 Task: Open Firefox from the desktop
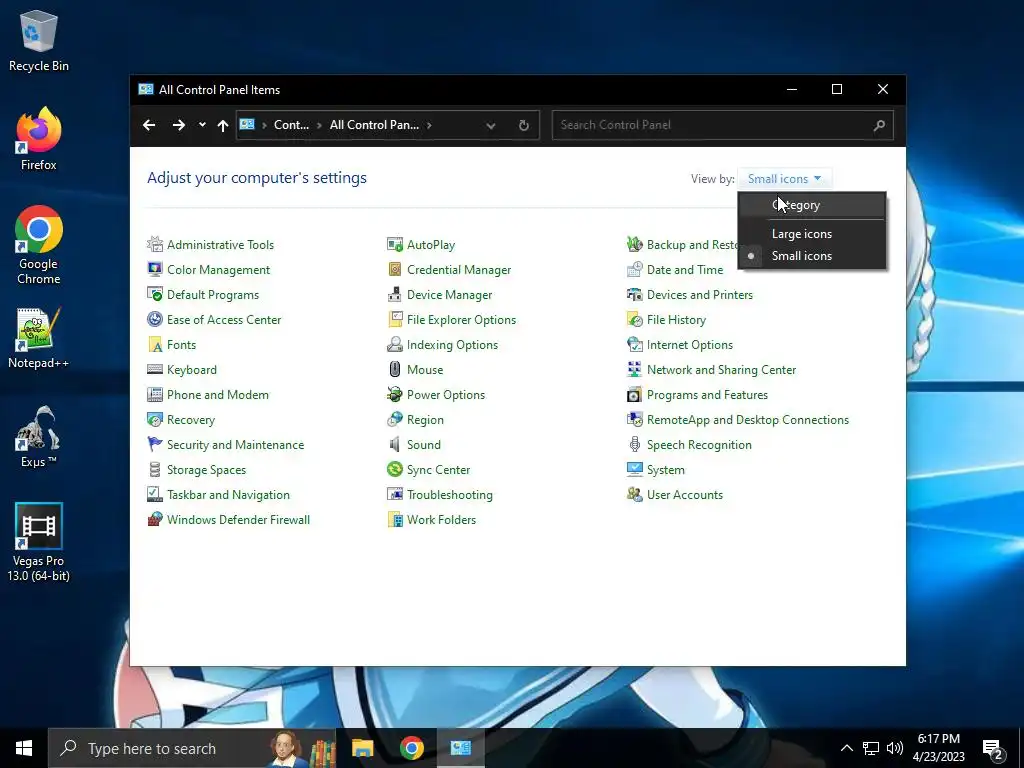click(x=39, y=139)
